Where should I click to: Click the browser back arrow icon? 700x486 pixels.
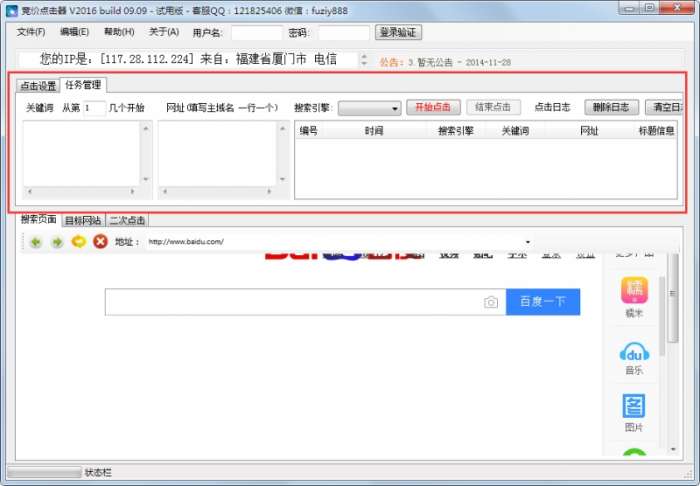pos(36,242)
